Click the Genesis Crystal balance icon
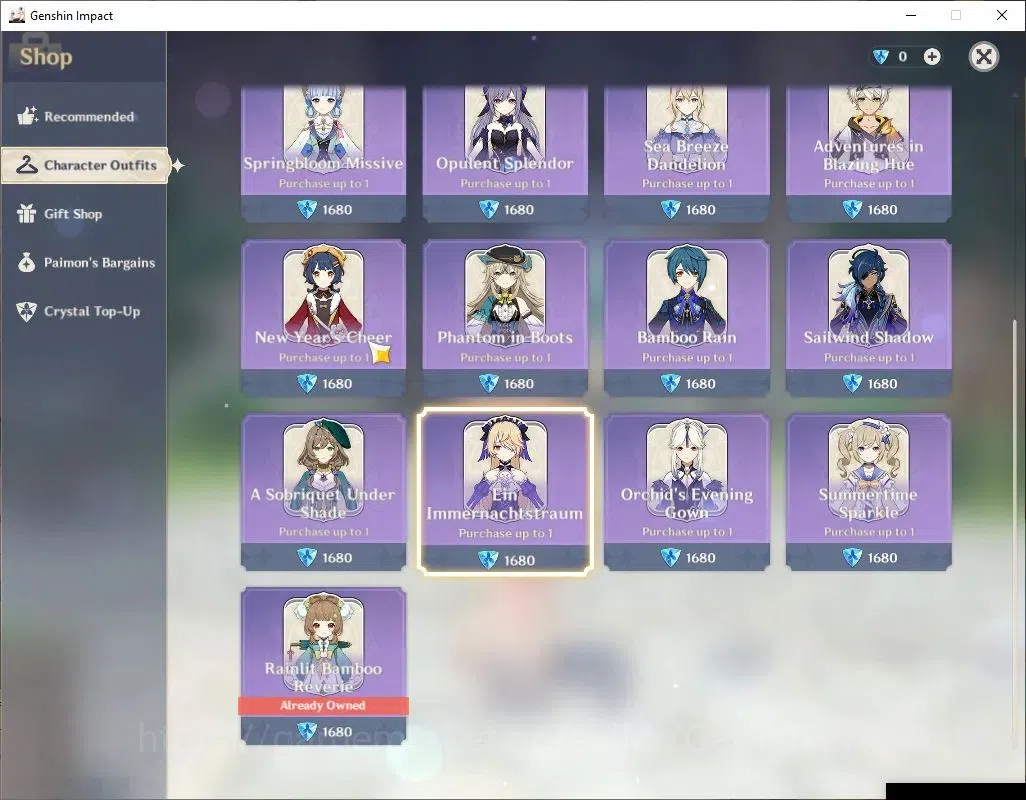This screenshot has width=1026, height=800. coord(881,57)
